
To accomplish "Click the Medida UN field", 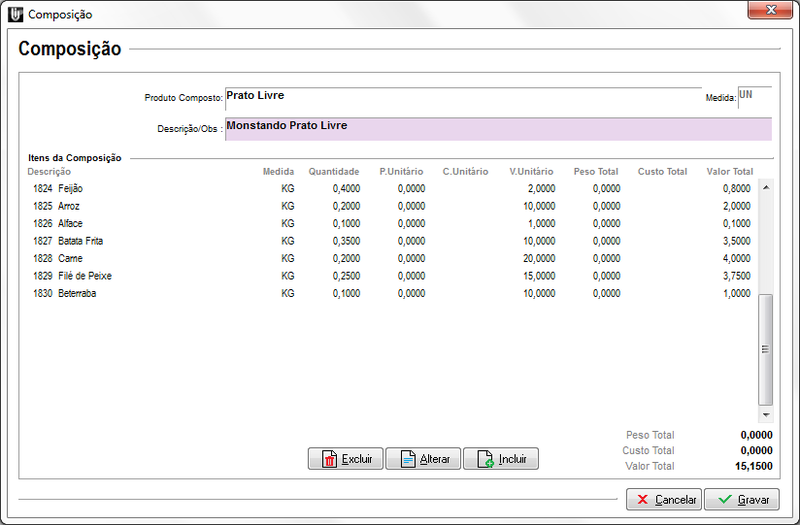I will [x=754, y=97].
